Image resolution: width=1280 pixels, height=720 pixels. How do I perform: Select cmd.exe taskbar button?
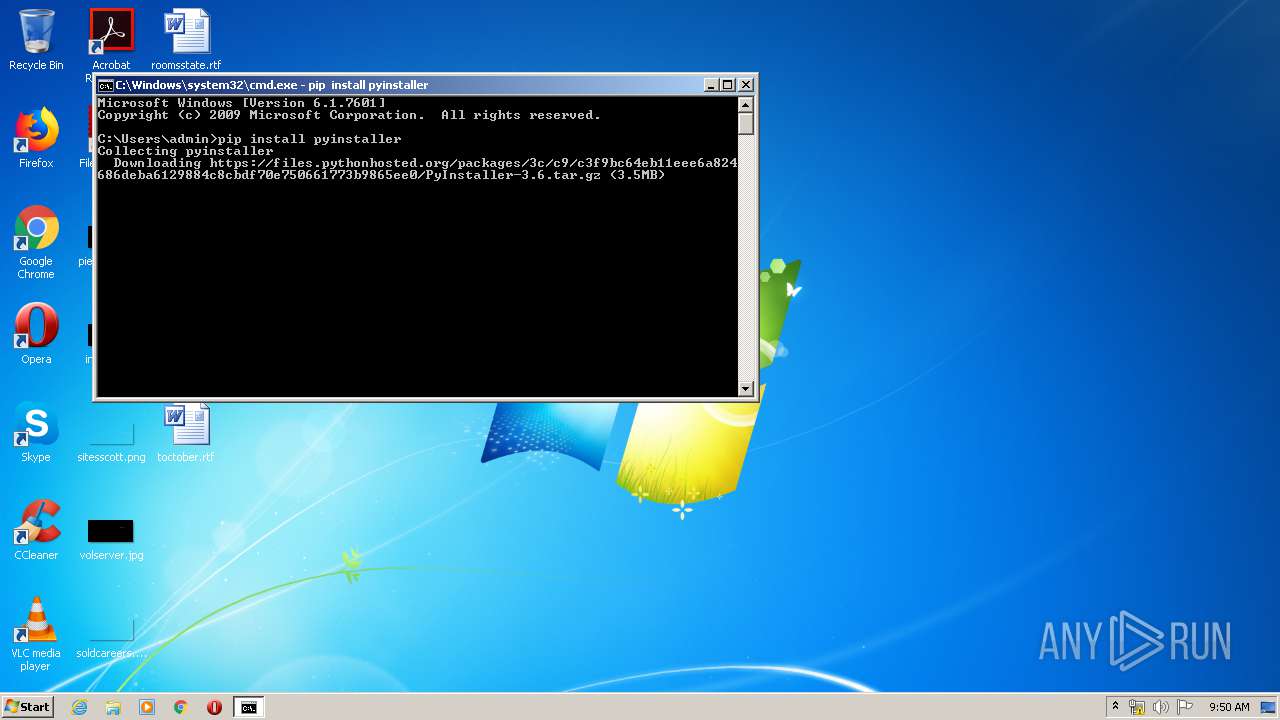click(x=248, y=707)
